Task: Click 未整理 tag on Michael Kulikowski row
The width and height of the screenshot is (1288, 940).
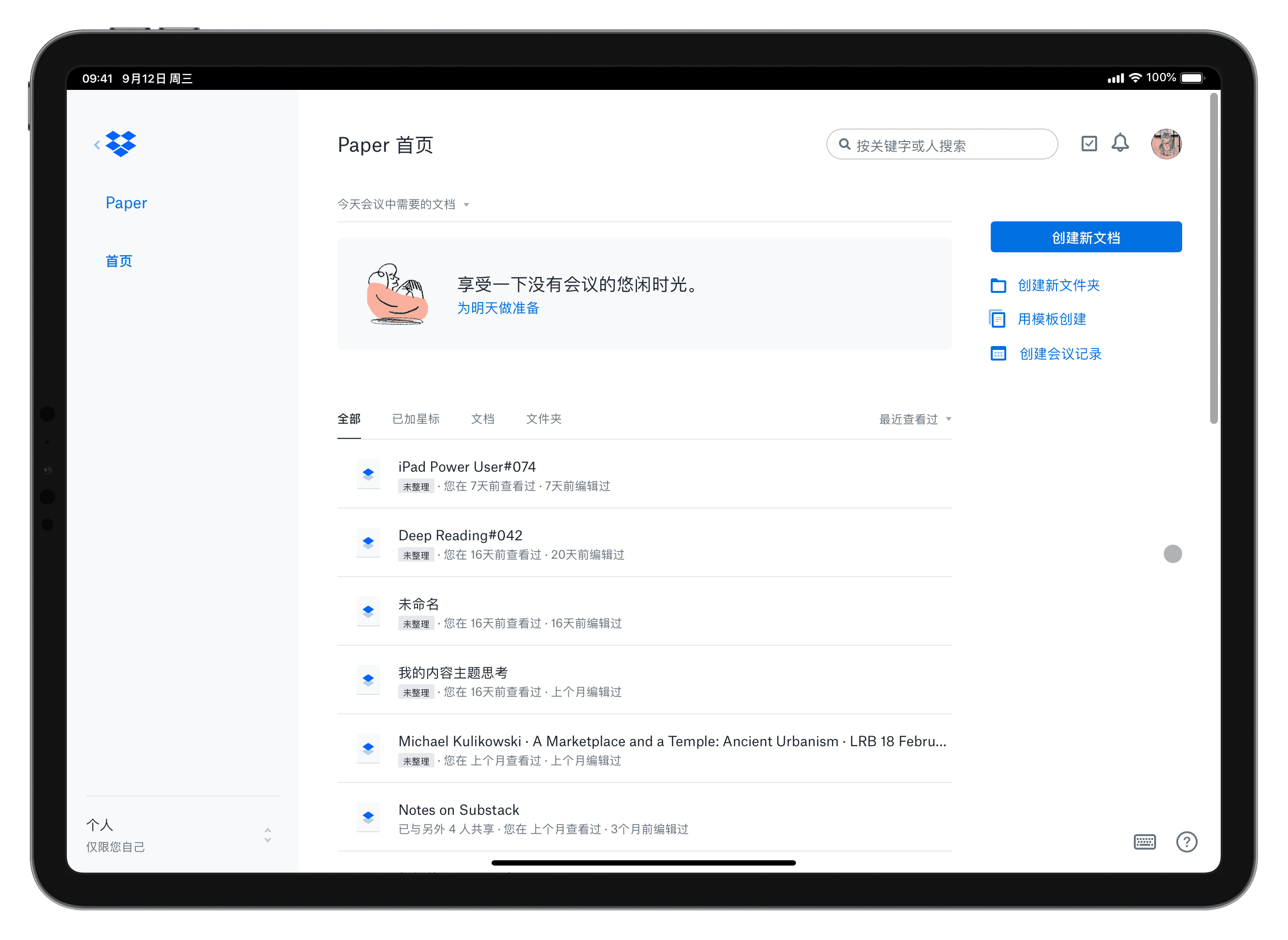Action: (416, 762)
